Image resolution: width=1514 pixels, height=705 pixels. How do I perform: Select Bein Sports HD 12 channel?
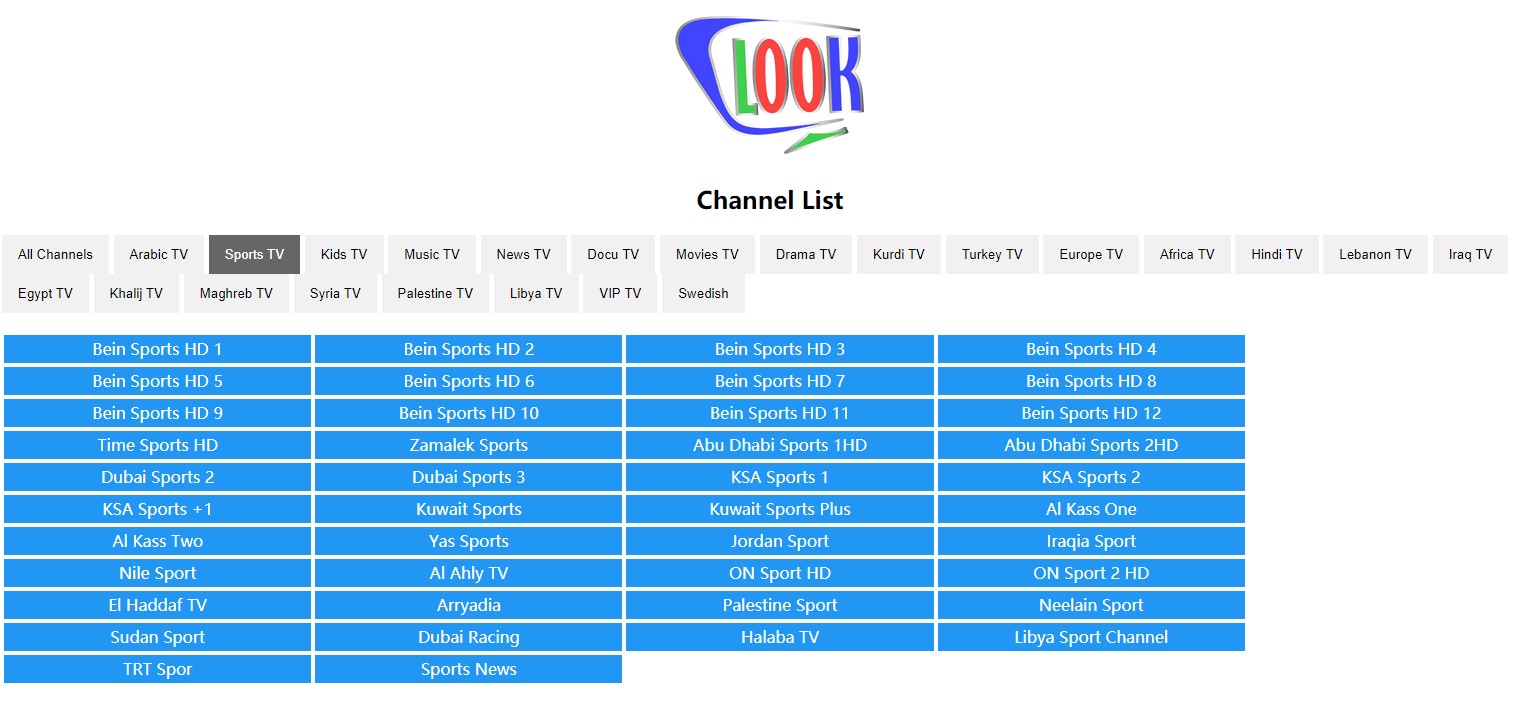click(x=1091, y=413)
